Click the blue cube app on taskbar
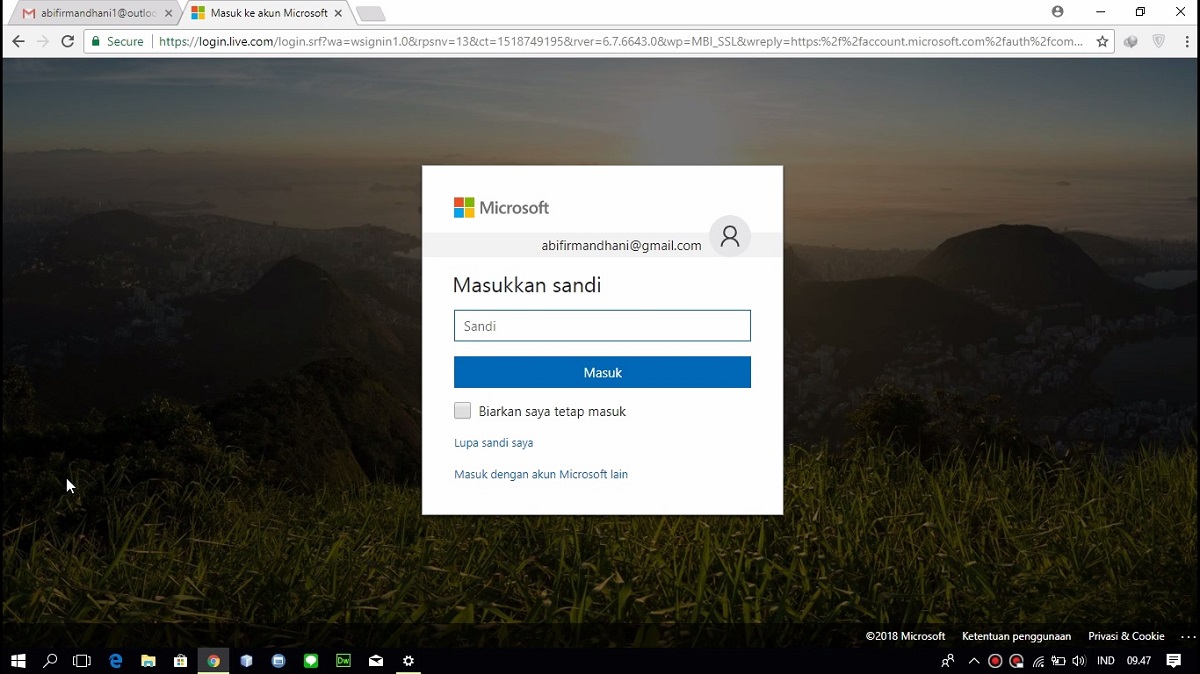Screen dimensions: 1200x674 tap(246, 661)
